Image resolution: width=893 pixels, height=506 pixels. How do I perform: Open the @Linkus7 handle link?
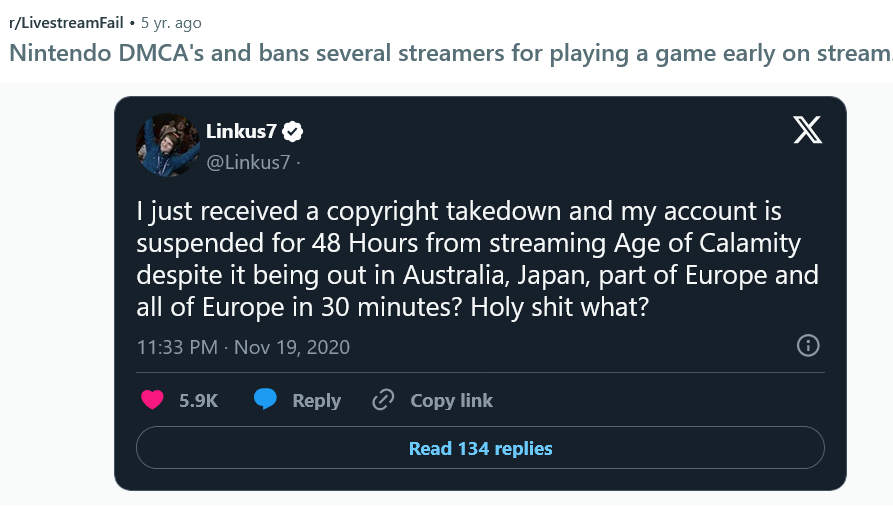pyautogui.click(x=248, y=162)
